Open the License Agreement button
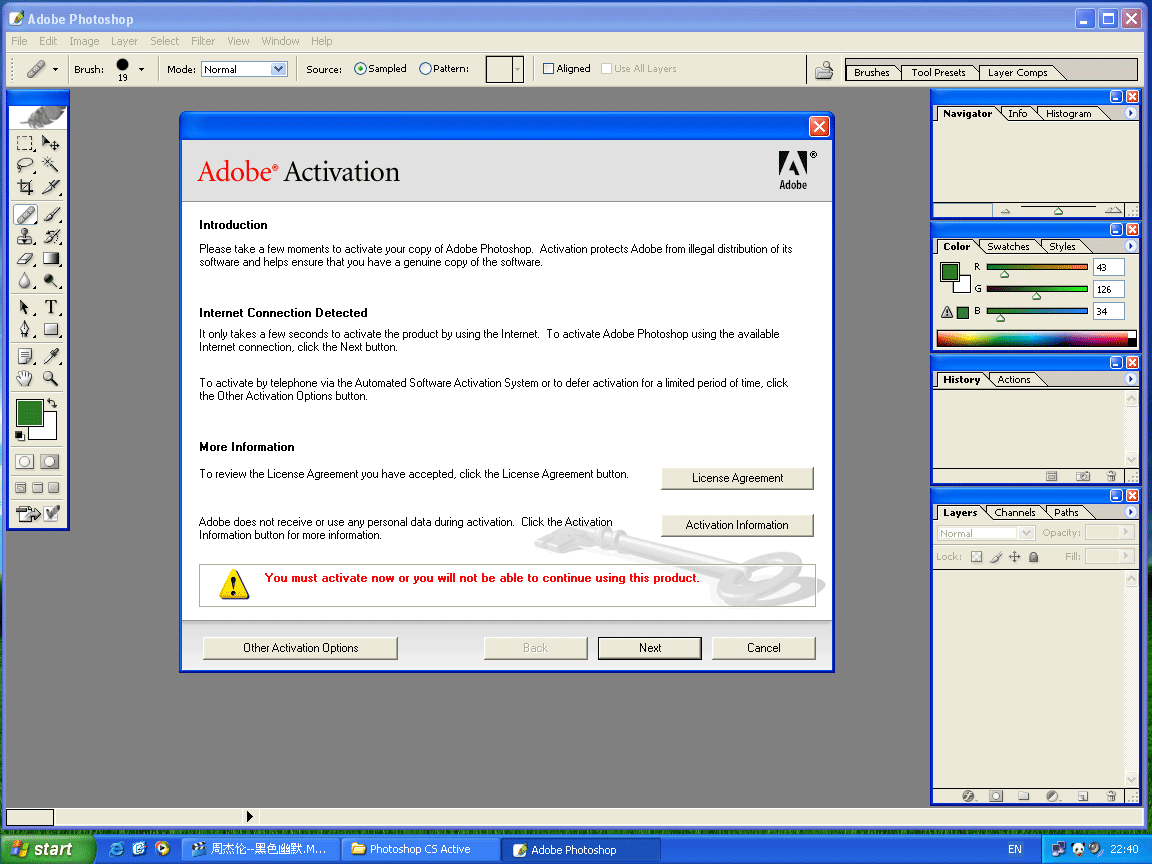The height and width of the screenshot is (864, 1152). 737,478
